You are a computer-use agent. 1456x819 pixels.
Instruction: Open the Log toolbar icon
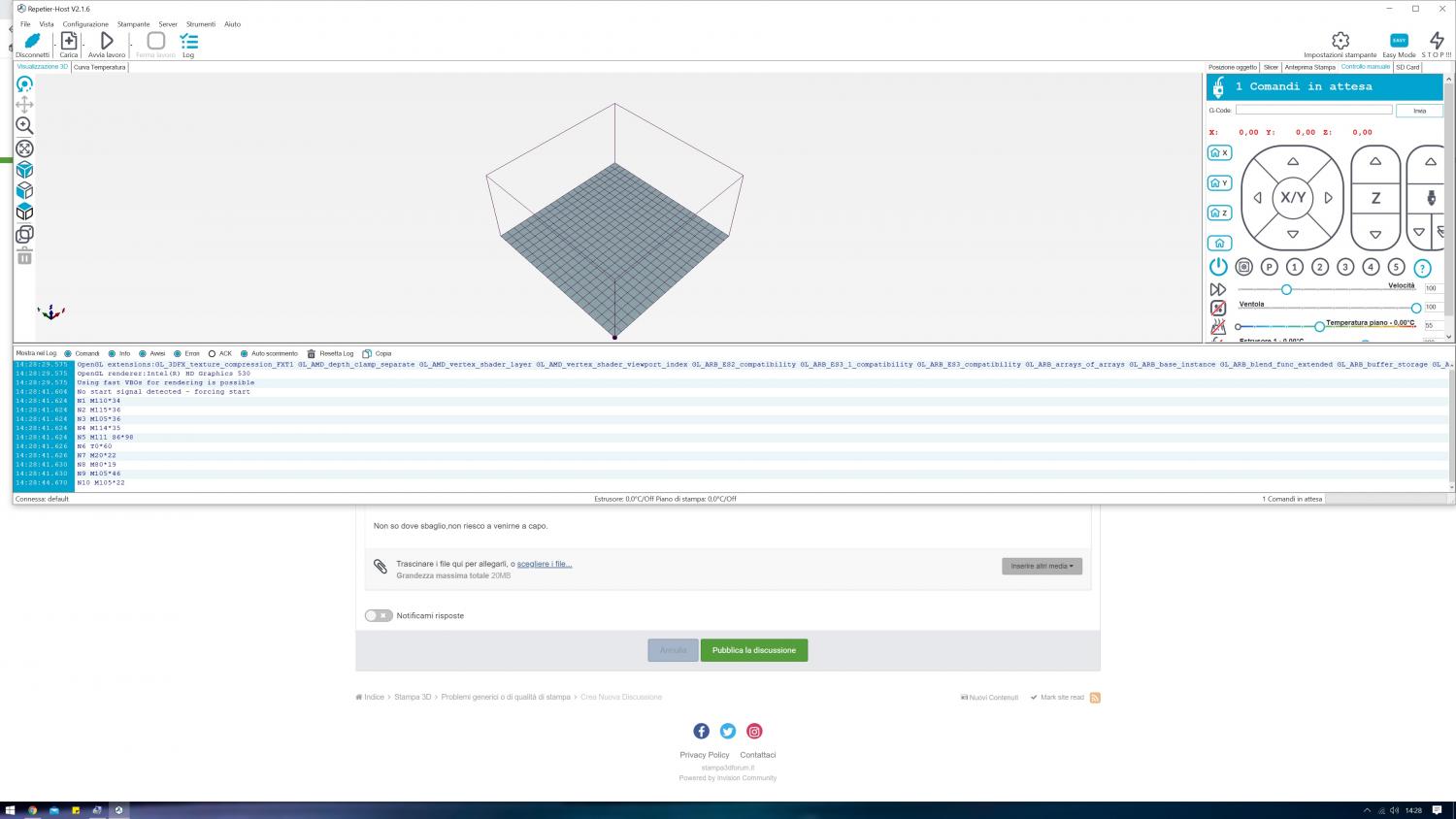188,41
